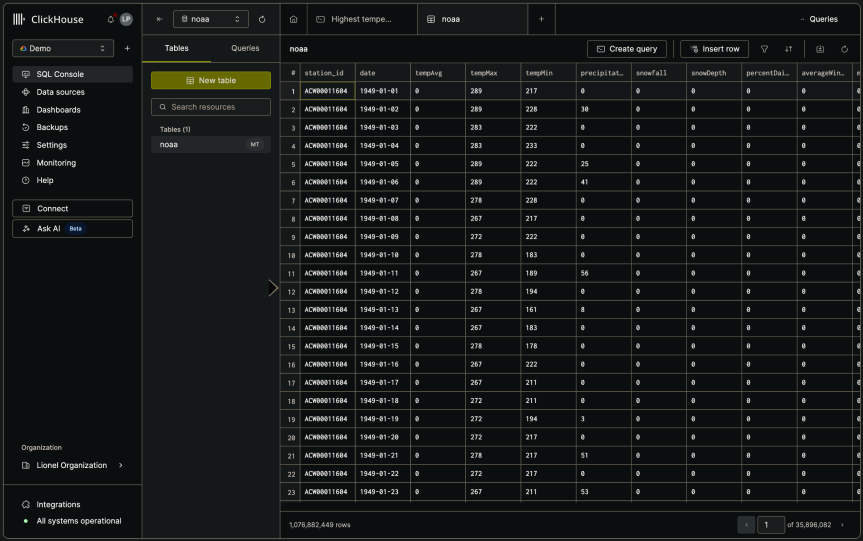Switch to the Tables tab

tap(177, 48)
